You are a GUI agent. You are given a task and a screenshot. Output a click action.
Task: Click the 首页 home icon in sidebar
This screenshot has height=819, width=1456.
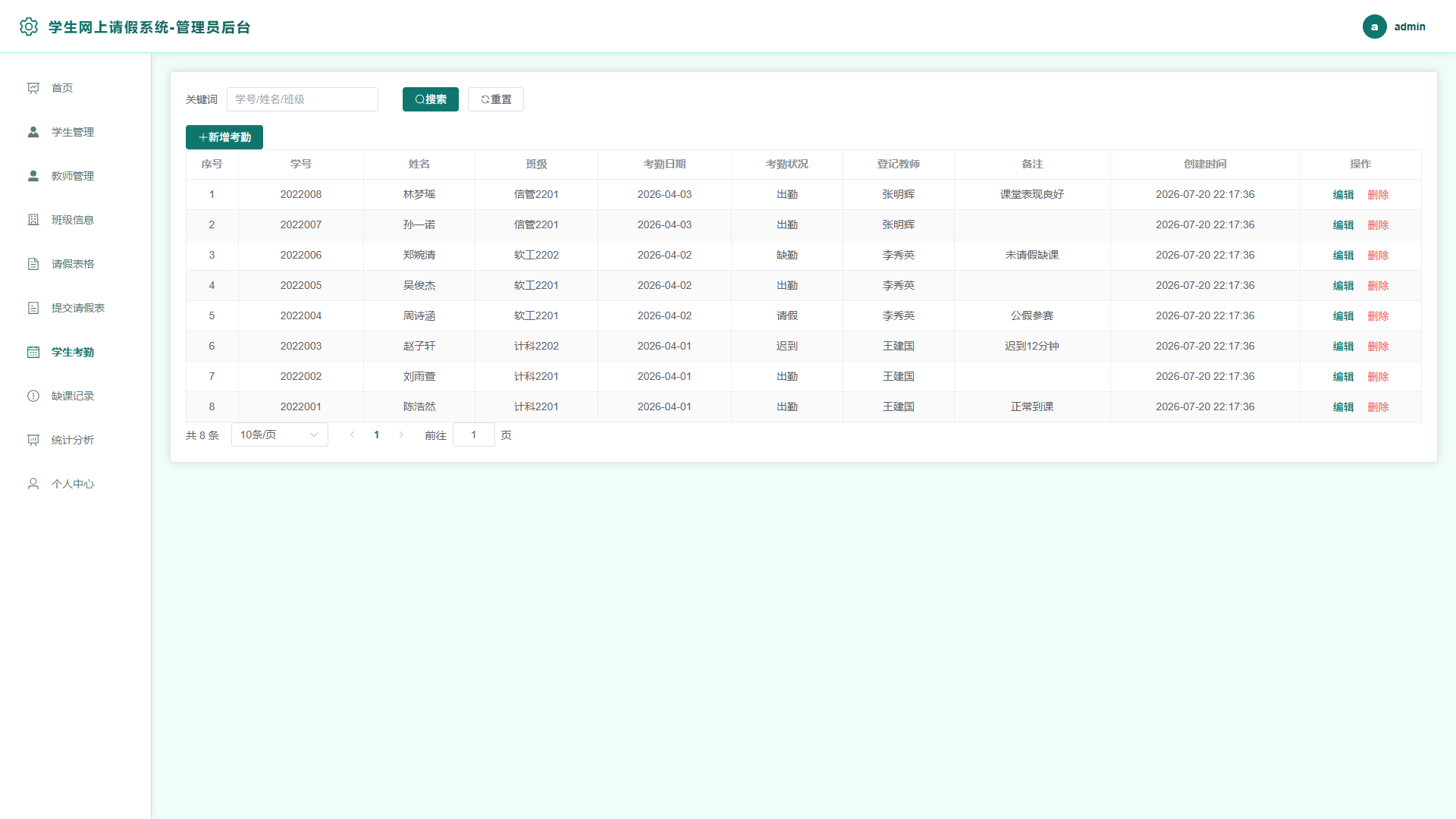tap(33, 88)
